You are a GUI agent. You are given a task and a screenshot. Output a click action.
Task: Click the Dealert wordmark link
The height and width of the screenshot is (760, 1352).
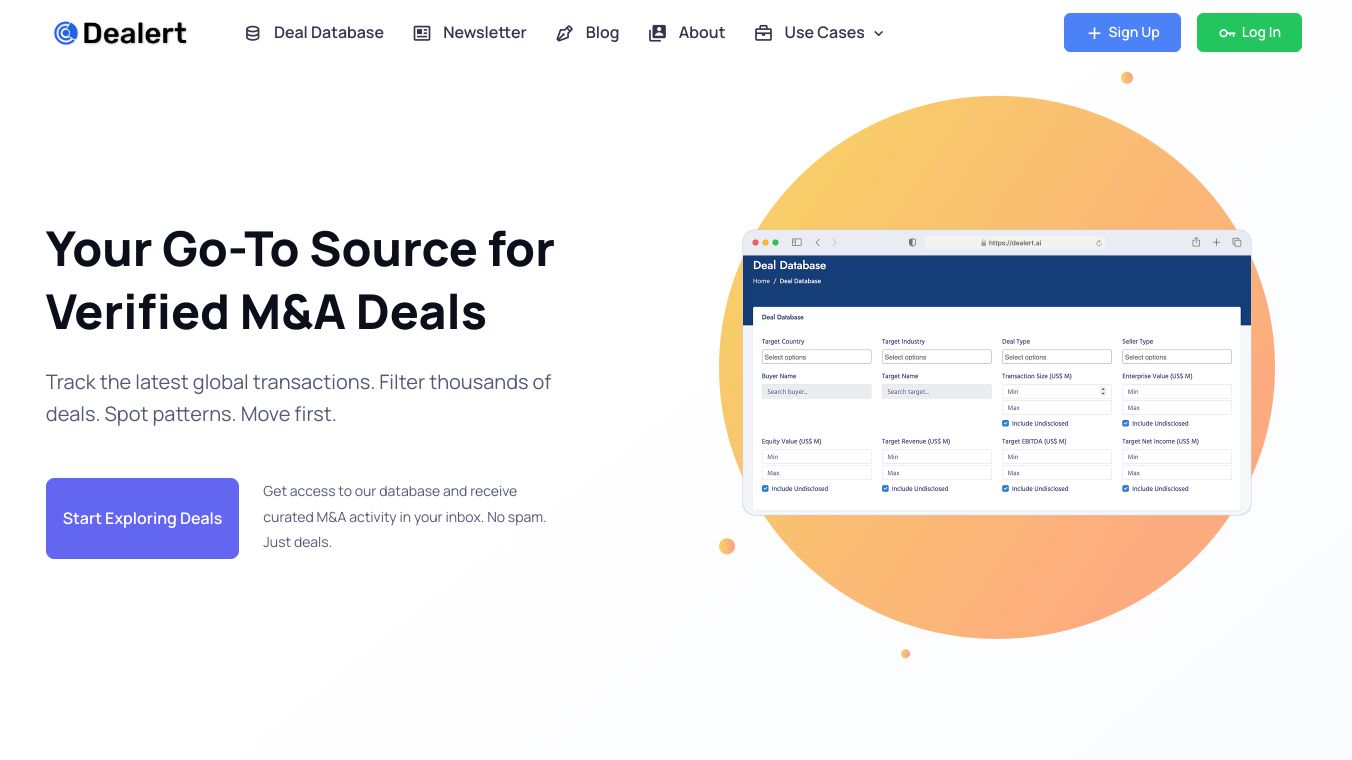click(x=135, y=33)
